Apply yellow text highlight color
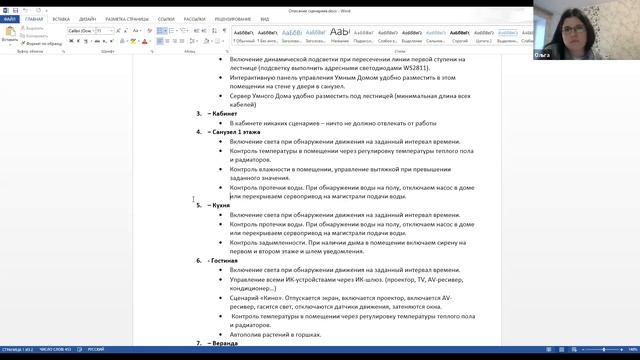The width and height of the screenshot is (640, 360). (133, 41)
